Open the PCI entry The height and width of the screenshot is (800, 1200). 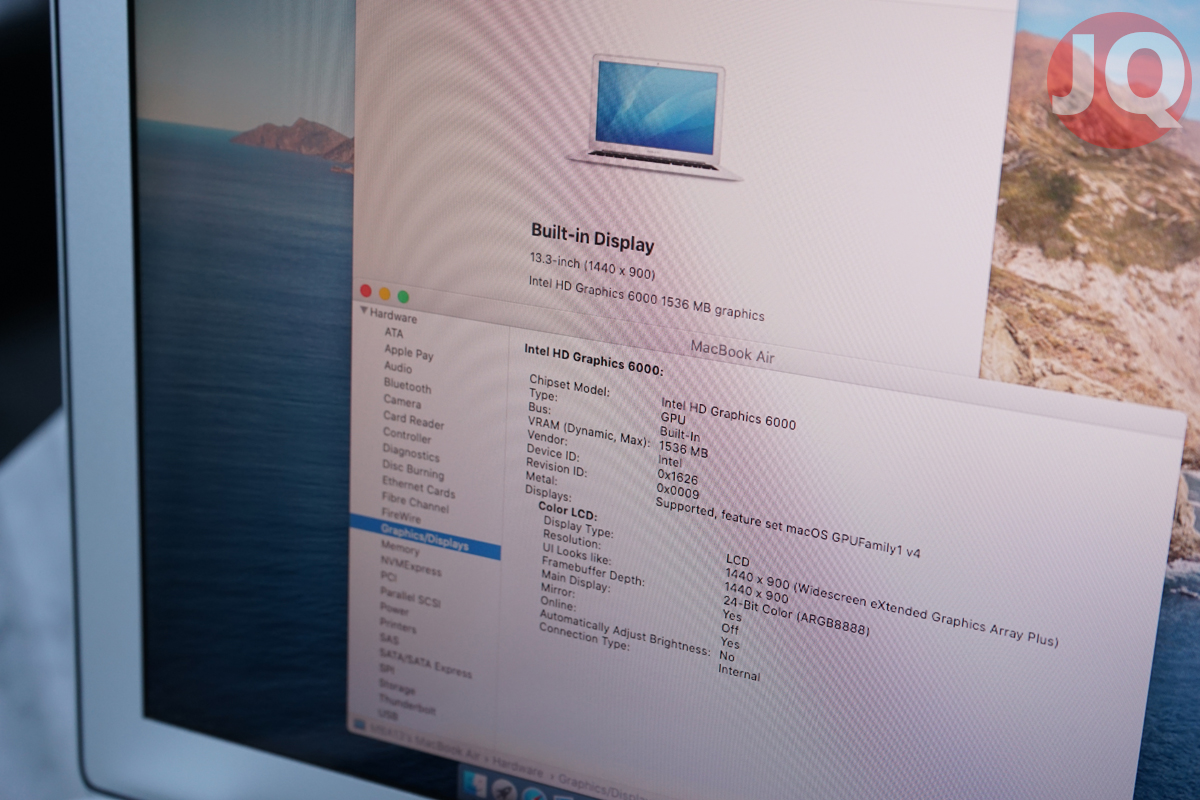click(x=388, y=579)
